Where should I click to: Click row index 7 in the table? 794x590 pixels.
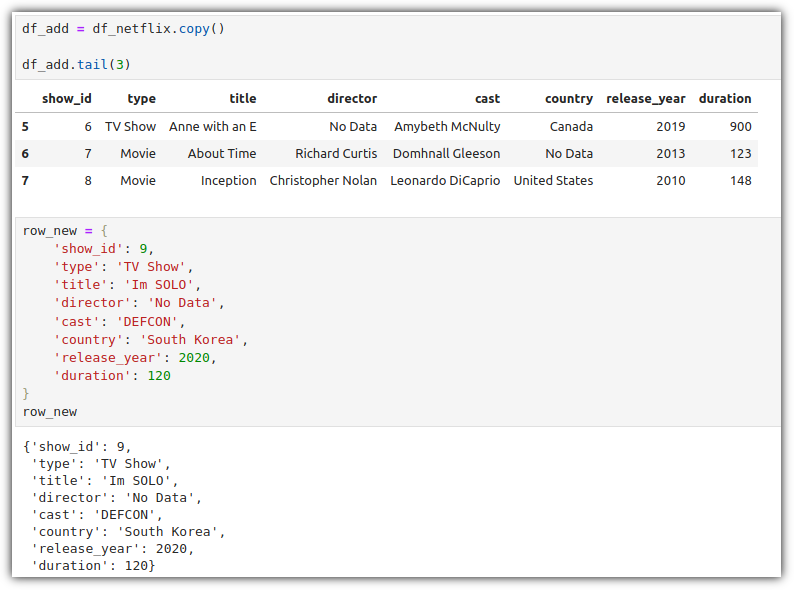click(25, 181)
